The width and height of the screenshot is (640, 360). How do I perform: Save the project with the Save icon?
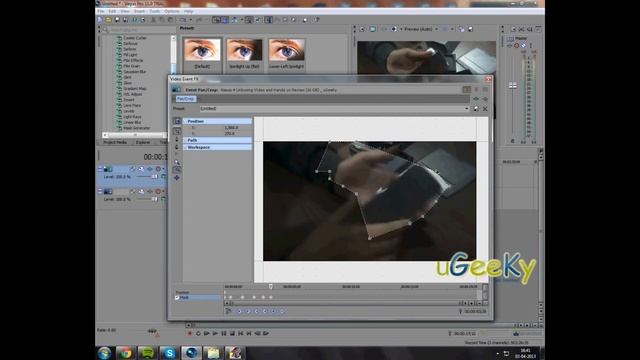[117, 20]
